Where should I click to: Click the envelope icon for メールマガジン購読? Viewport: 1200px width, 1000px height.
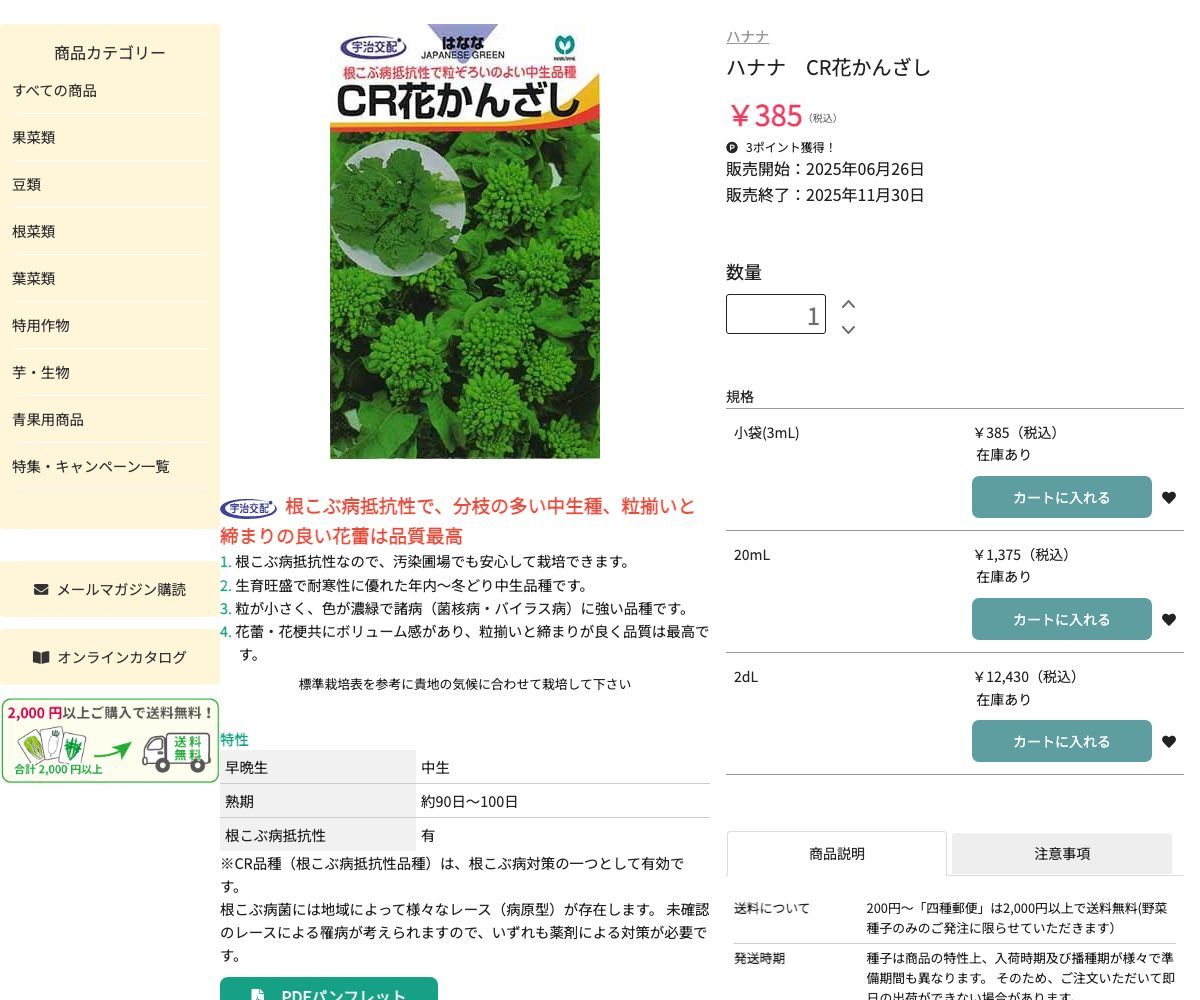click(x=41, y=588)
